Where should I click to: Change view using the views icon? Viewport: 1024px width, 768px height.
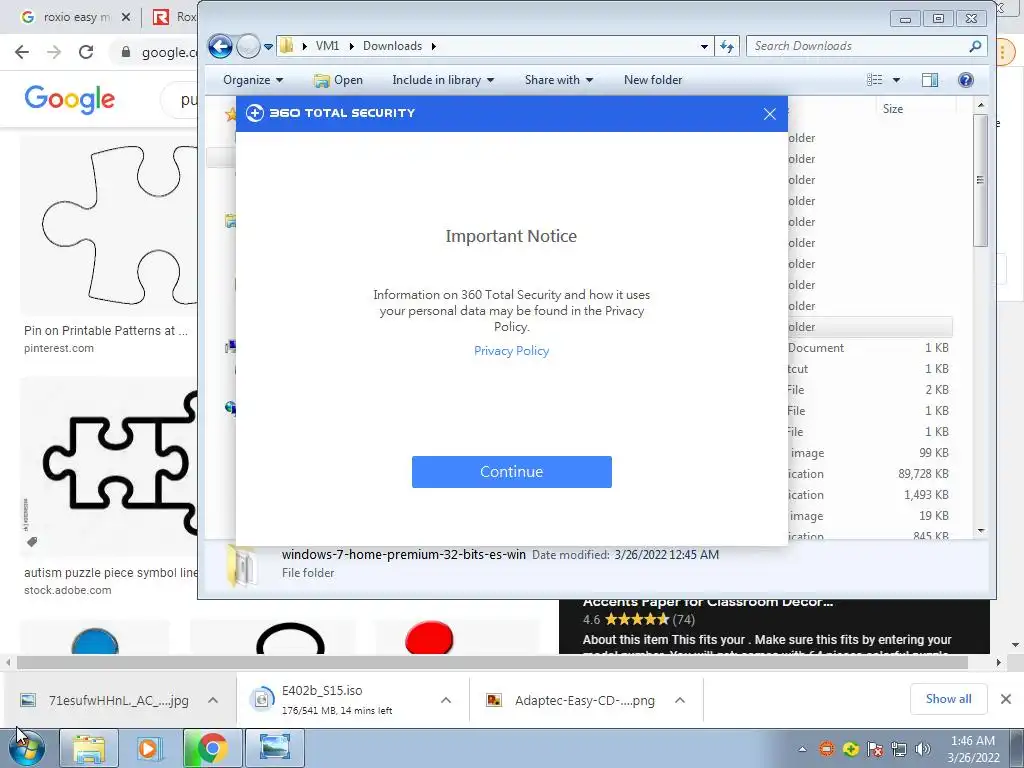(874, 80)
